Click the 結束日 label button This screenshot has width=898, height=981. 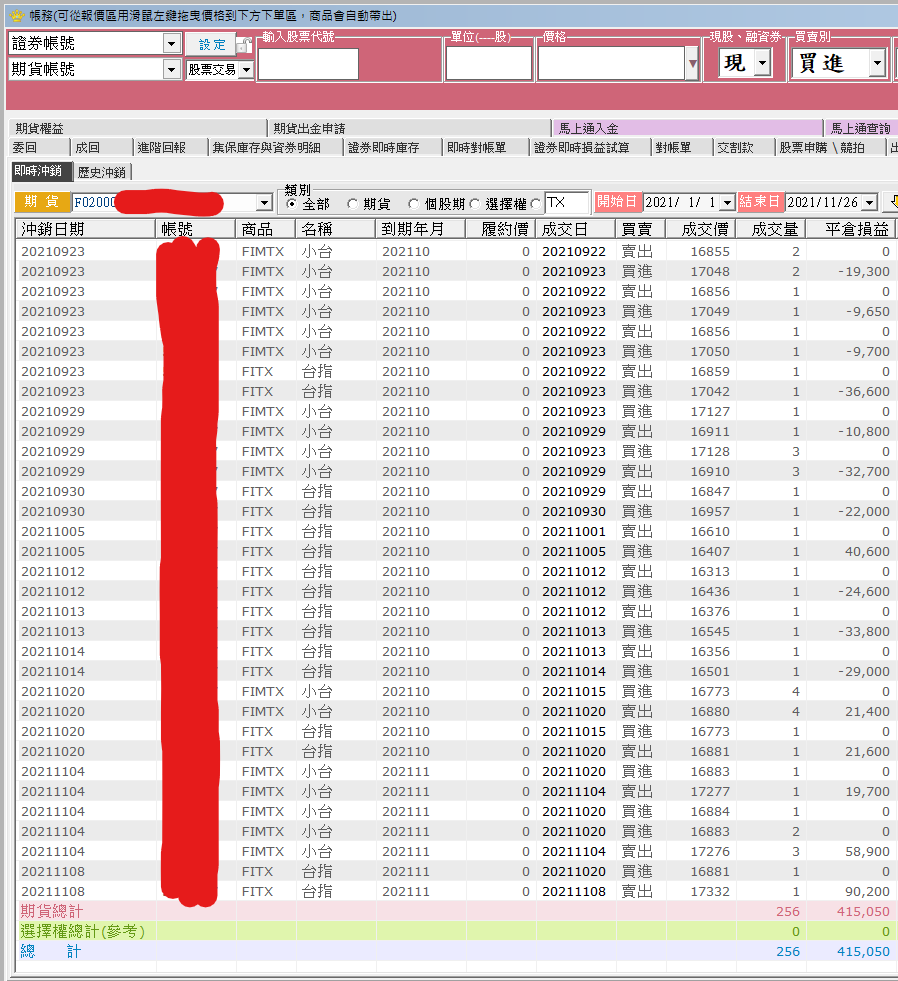point(760,201)
